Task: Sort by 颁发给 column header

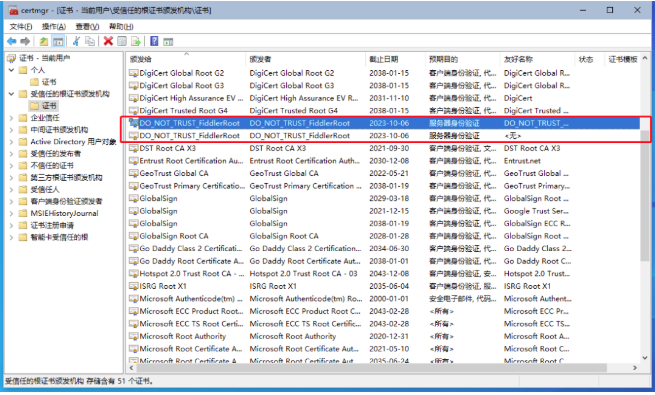Action: (x=185, y=59)
